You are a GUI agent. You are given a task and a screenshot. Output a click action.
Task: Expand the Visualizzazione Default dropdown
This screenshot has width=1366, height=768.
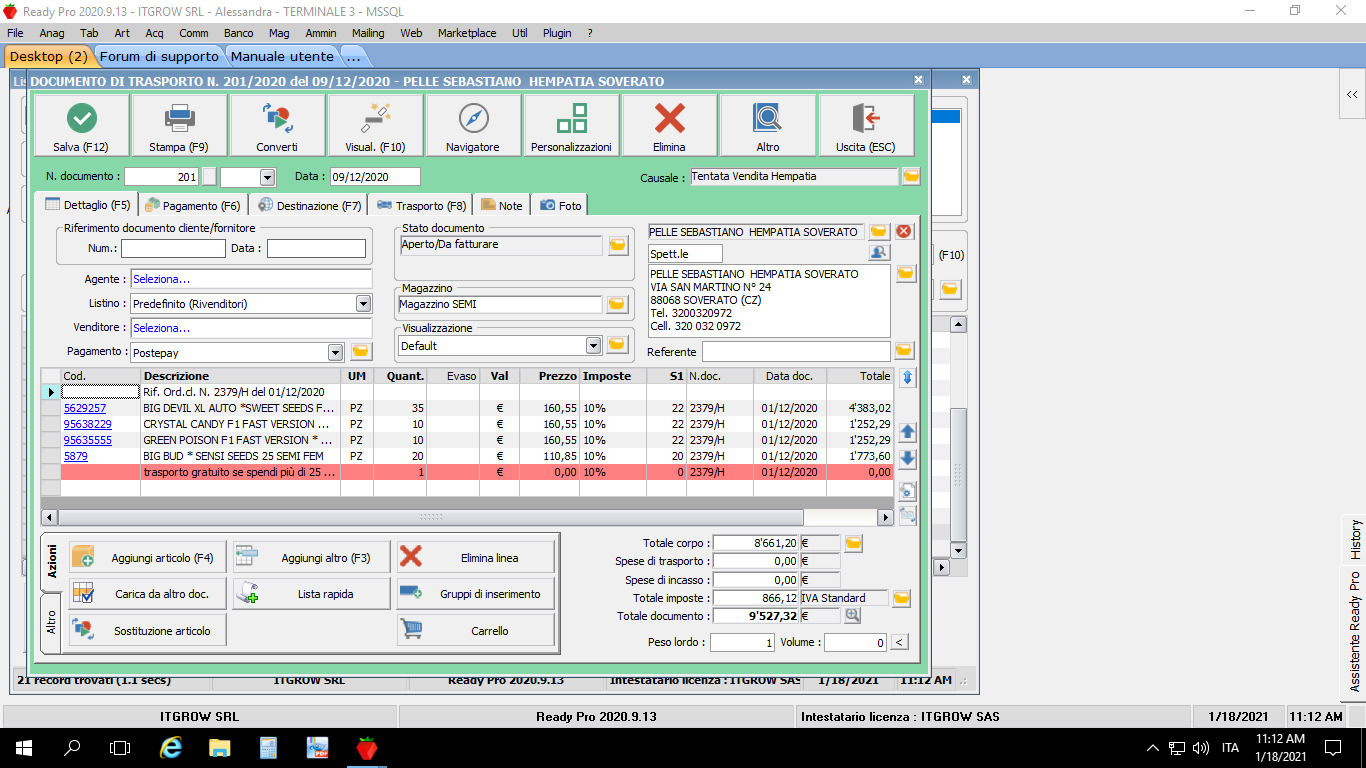click(x=593, y=345)
